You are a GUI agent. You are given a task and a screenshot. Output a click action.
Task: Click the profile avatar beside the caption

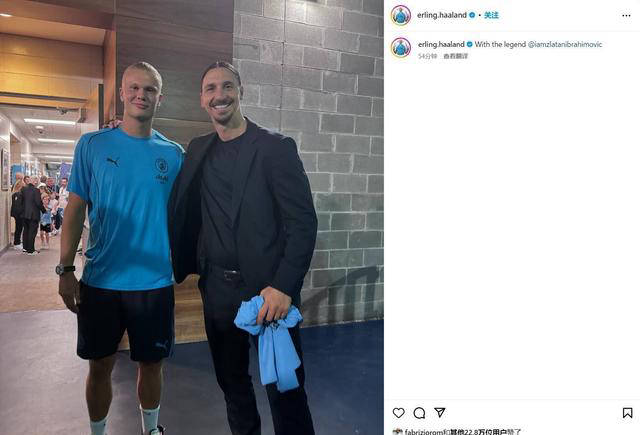(401, 47)
